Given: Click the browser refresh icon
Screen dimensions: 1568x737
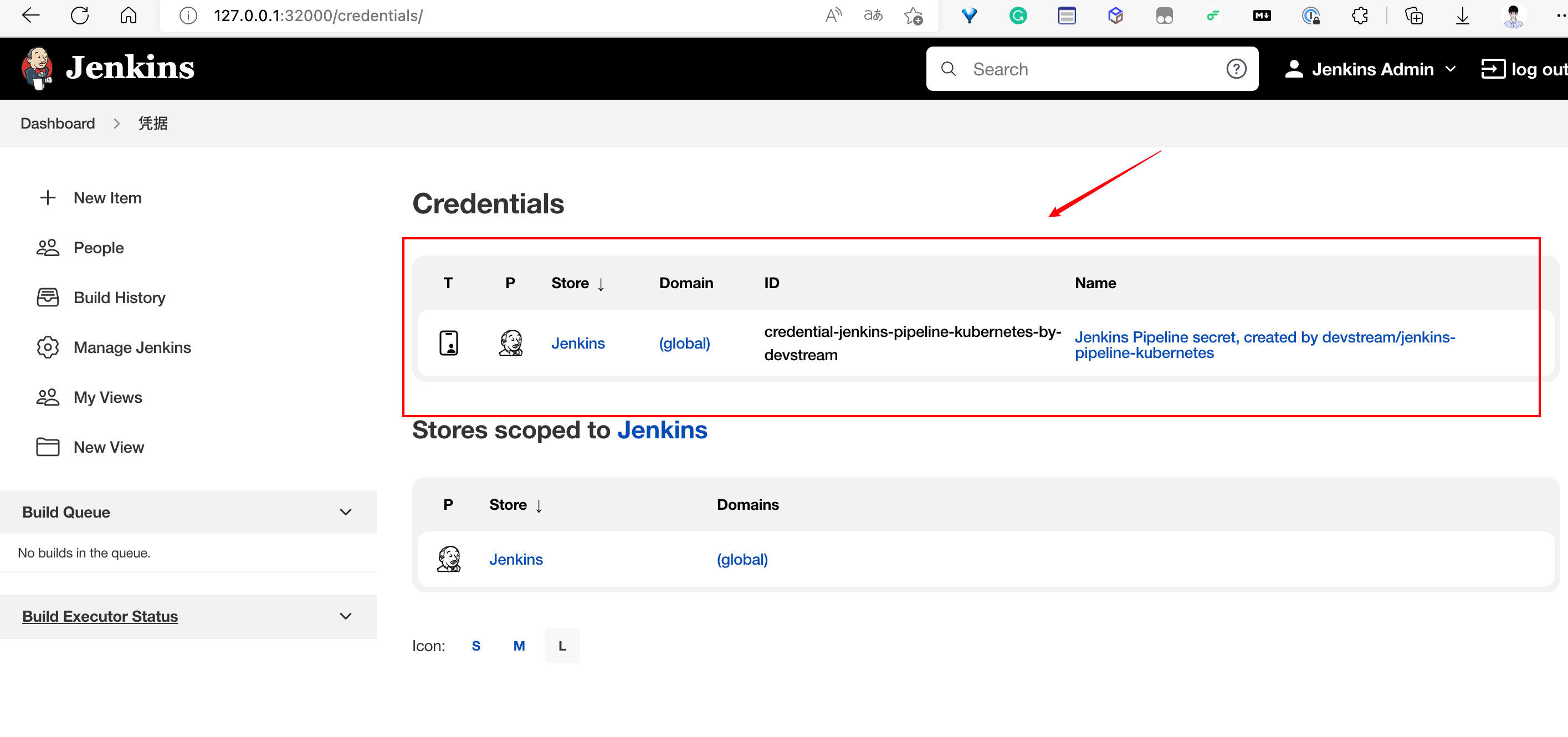Looking at the screenshot, I should [80, 15].
